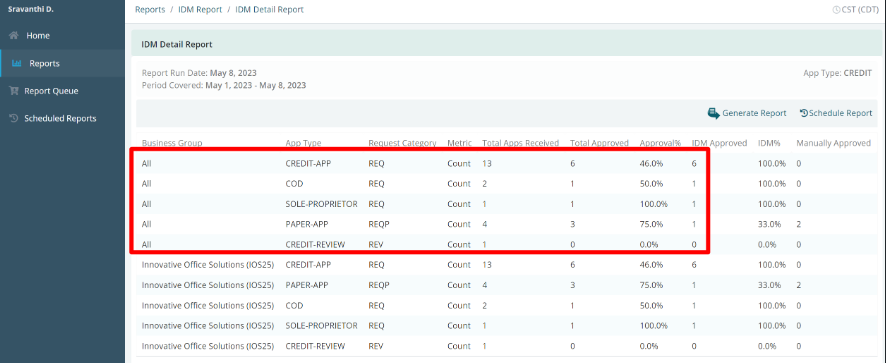The image size is (886, 363).
Task: Click the REQP category in All PAPER-APP row
Action: point(379,224)
